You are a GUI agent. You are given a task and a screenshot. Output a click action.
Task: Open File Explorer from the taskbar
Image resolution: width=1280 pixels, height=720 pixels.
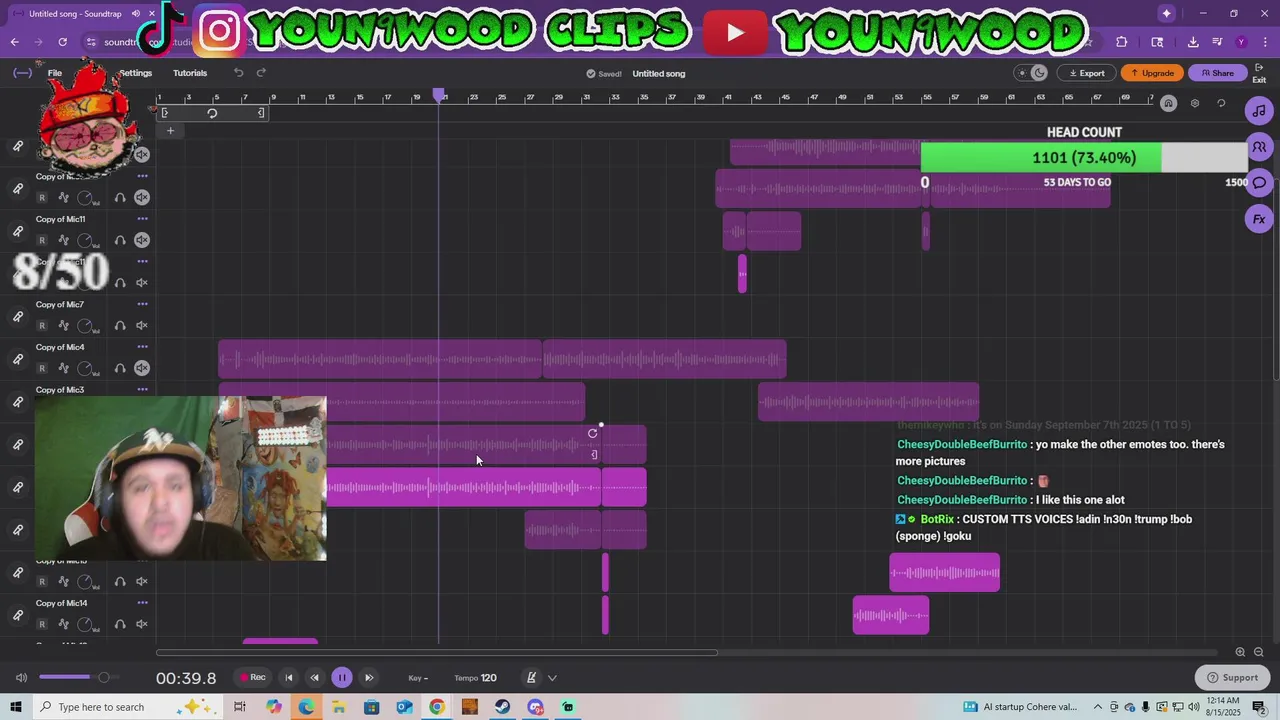click(339, 707)
